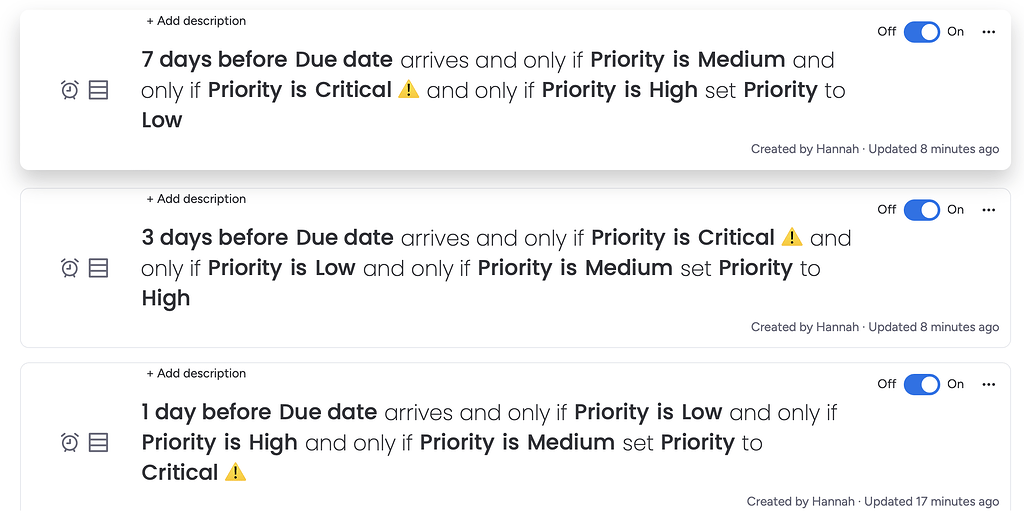Click warning icon in 7 days automation text
1024x527 pixels.
[x=408, y=90]
